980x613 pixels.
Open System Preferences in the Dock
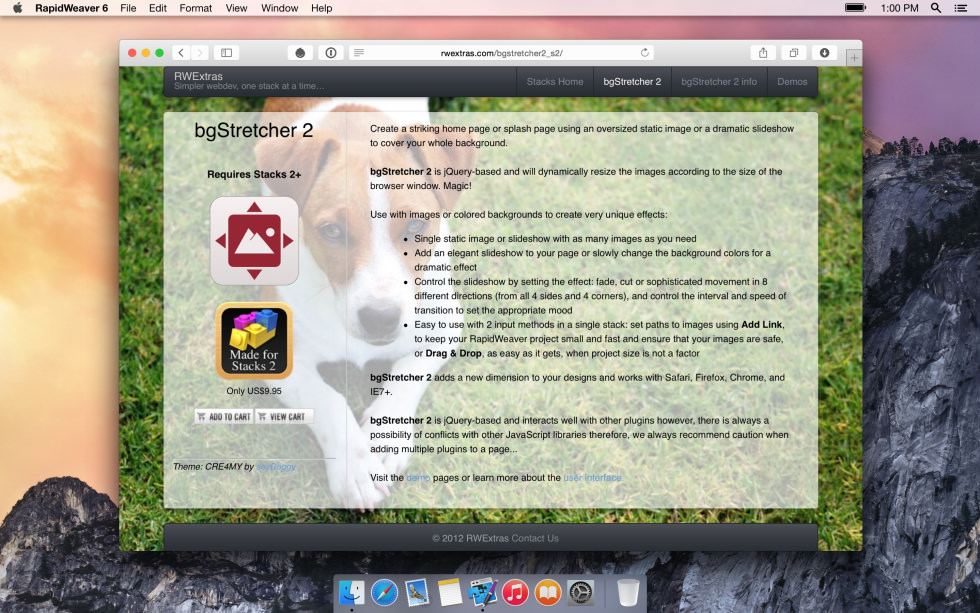[x=581, y=592]
